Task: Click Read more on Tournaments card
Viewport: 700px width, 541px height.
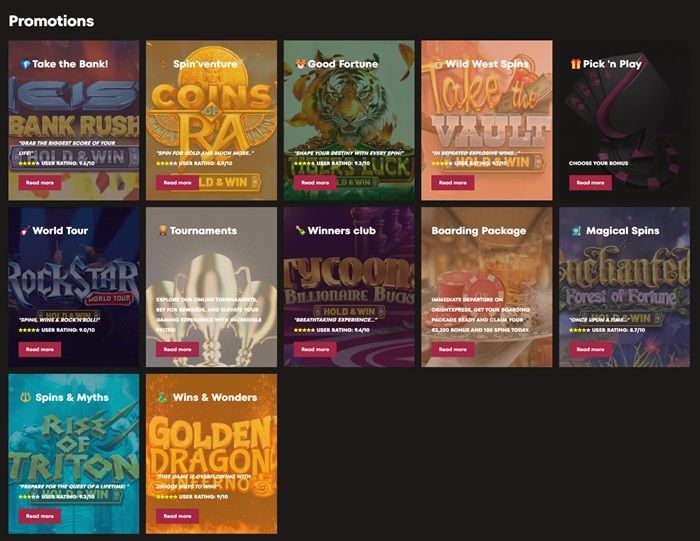Action: (177, 349)
